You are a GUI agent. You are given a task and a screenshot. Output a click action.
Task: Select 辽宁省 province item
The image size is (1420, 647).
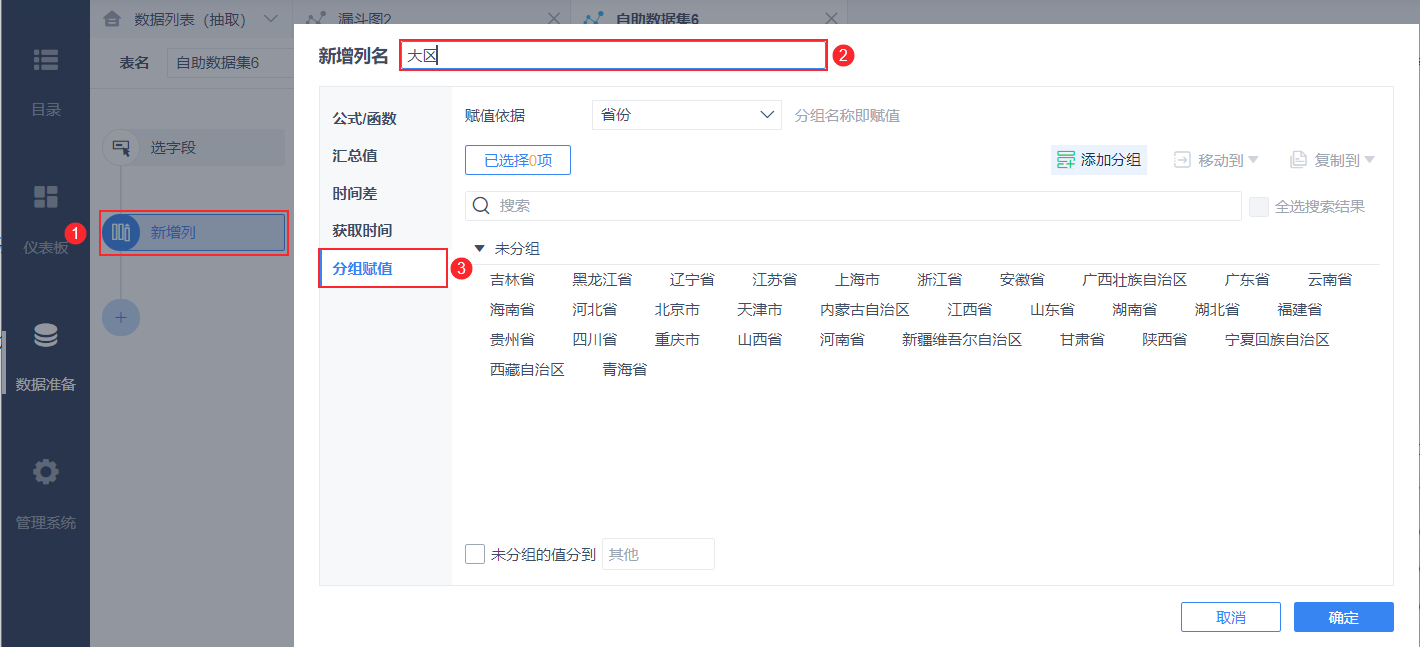pyautogui.click(x=692, y=280)
